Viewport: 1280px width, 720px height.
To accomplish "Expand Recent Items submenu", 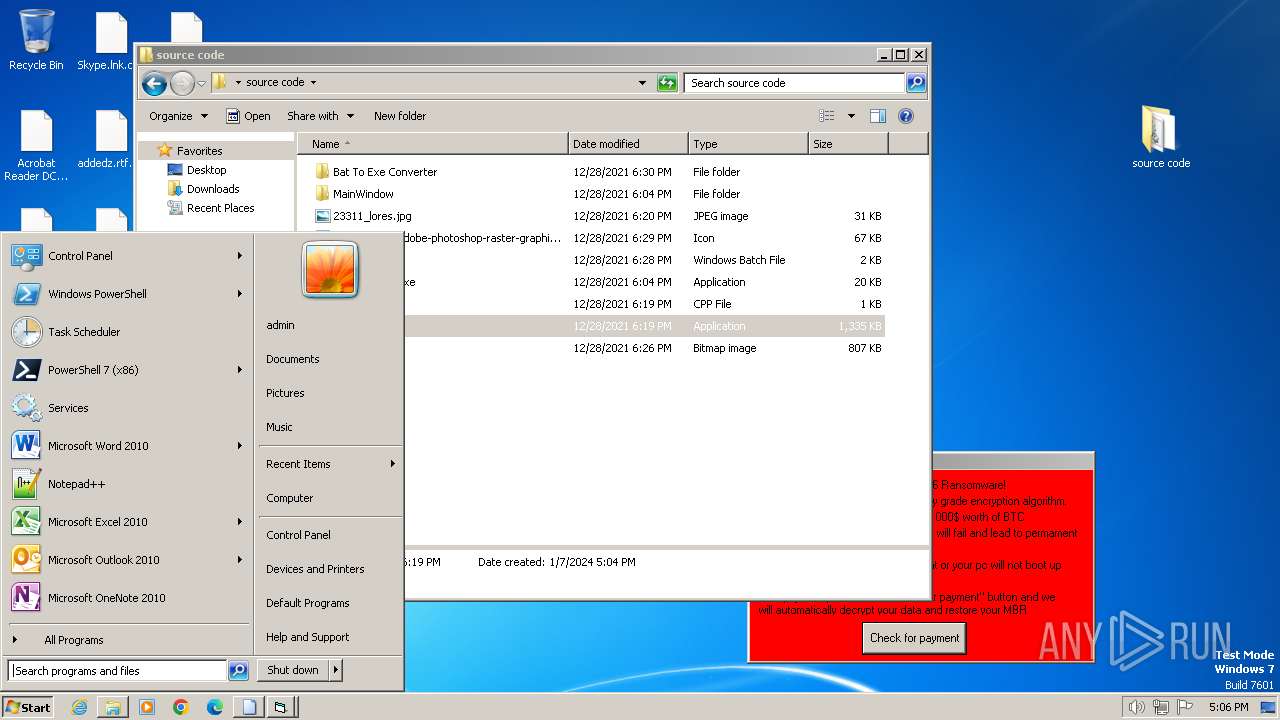I will tap(330, 464).
